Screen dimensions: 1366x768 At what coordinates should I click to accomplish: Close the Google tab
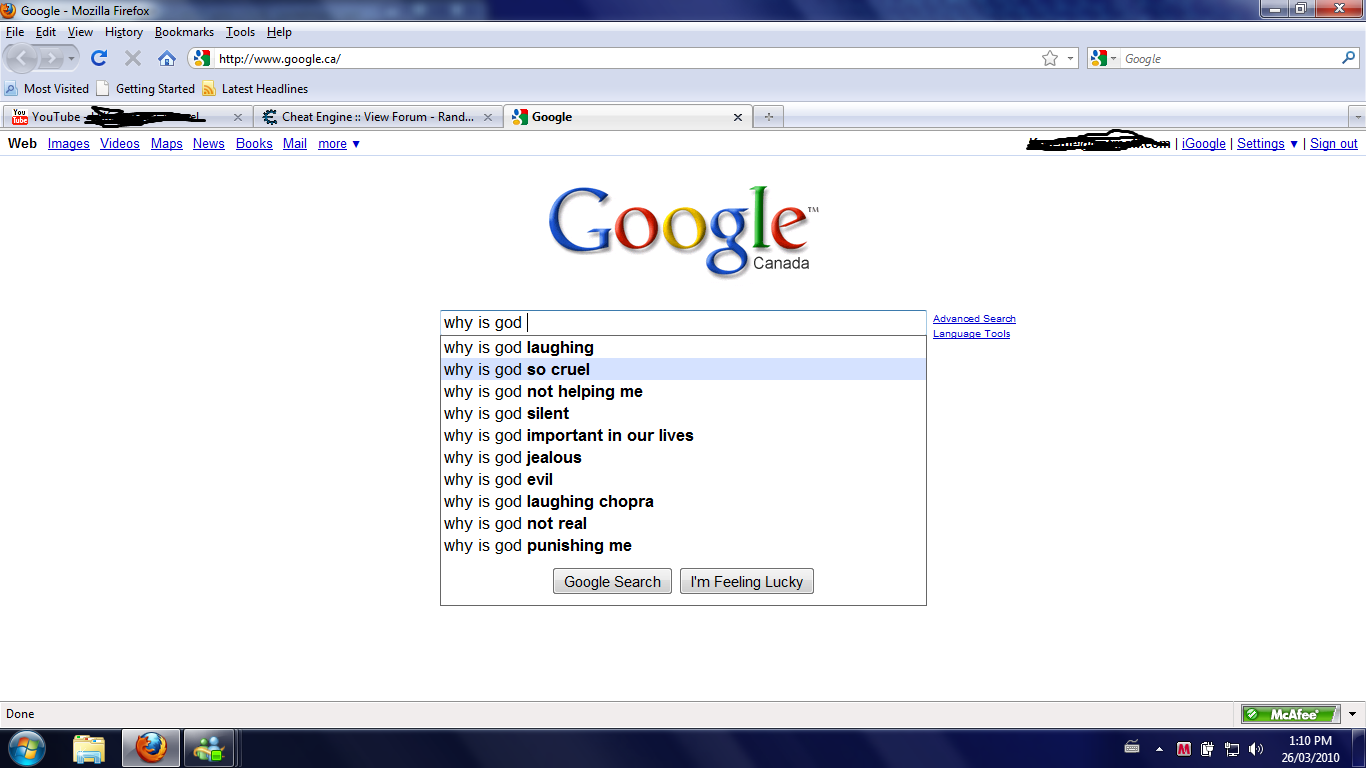[x=738, y=117]
